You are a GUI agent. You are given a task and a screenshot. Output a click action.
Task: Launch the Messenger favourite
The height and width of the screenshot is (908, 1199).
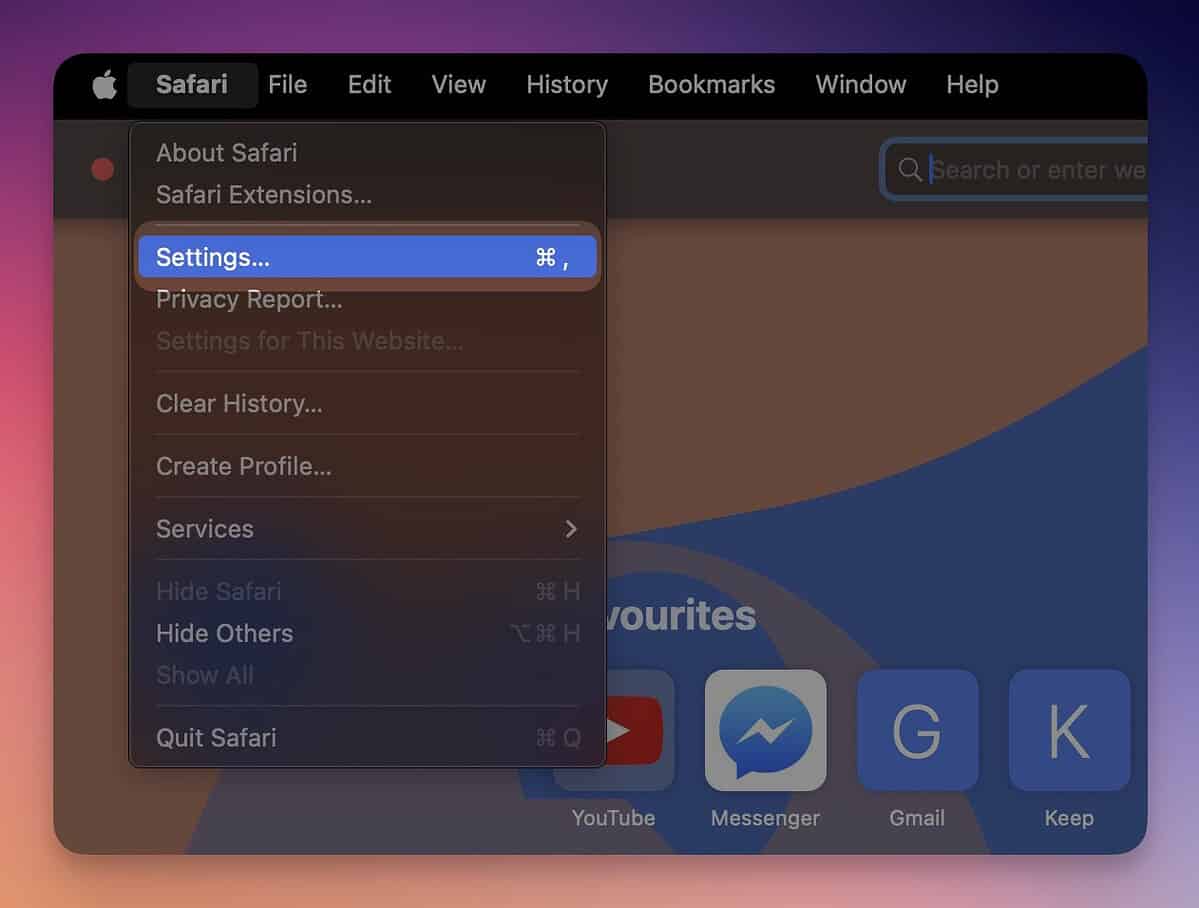[765, 730]
